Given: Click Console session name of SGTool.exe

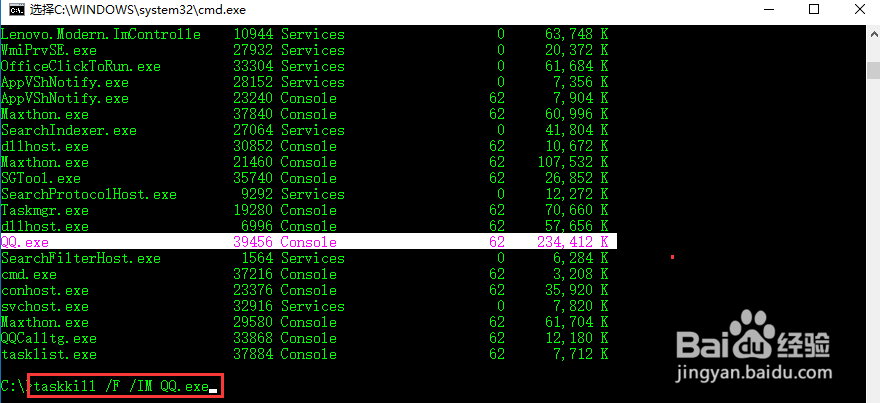Looking at the screenshot, I should 309,178.
